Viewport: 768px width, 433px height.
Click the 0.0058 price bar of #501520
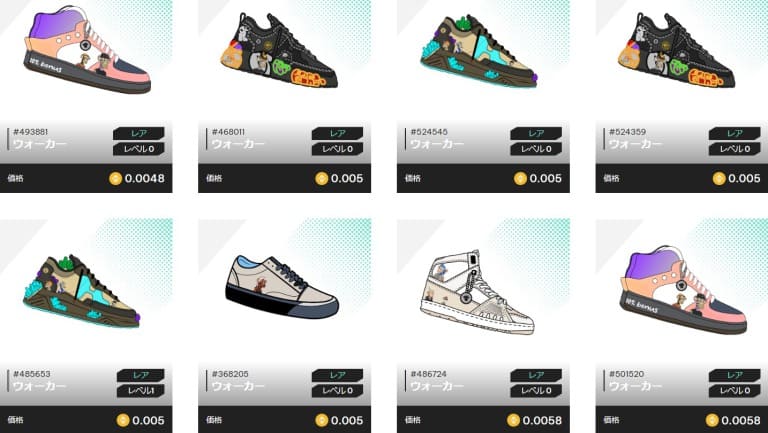point(682,420)
